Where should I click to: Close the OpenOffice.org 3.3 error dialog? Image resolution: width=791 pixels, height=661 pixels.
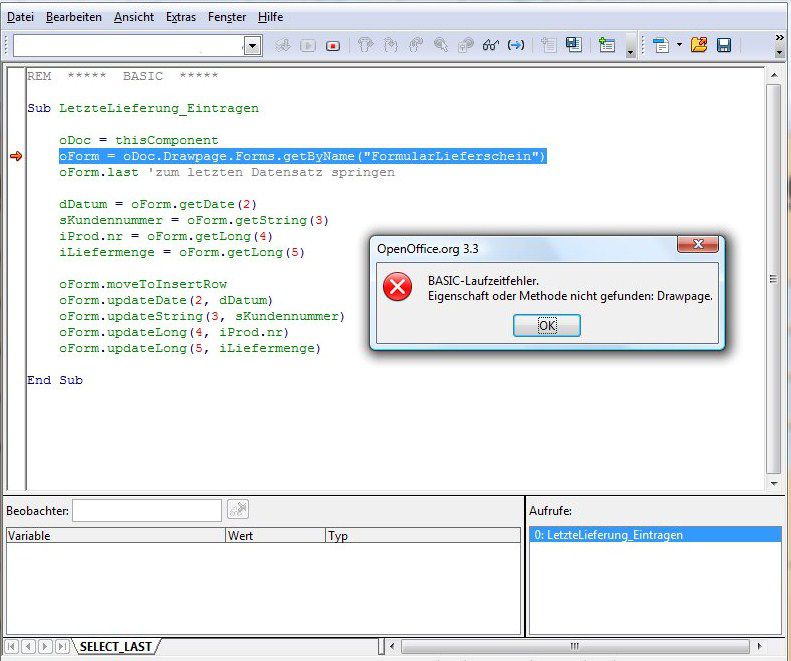(x=698, y=244)
